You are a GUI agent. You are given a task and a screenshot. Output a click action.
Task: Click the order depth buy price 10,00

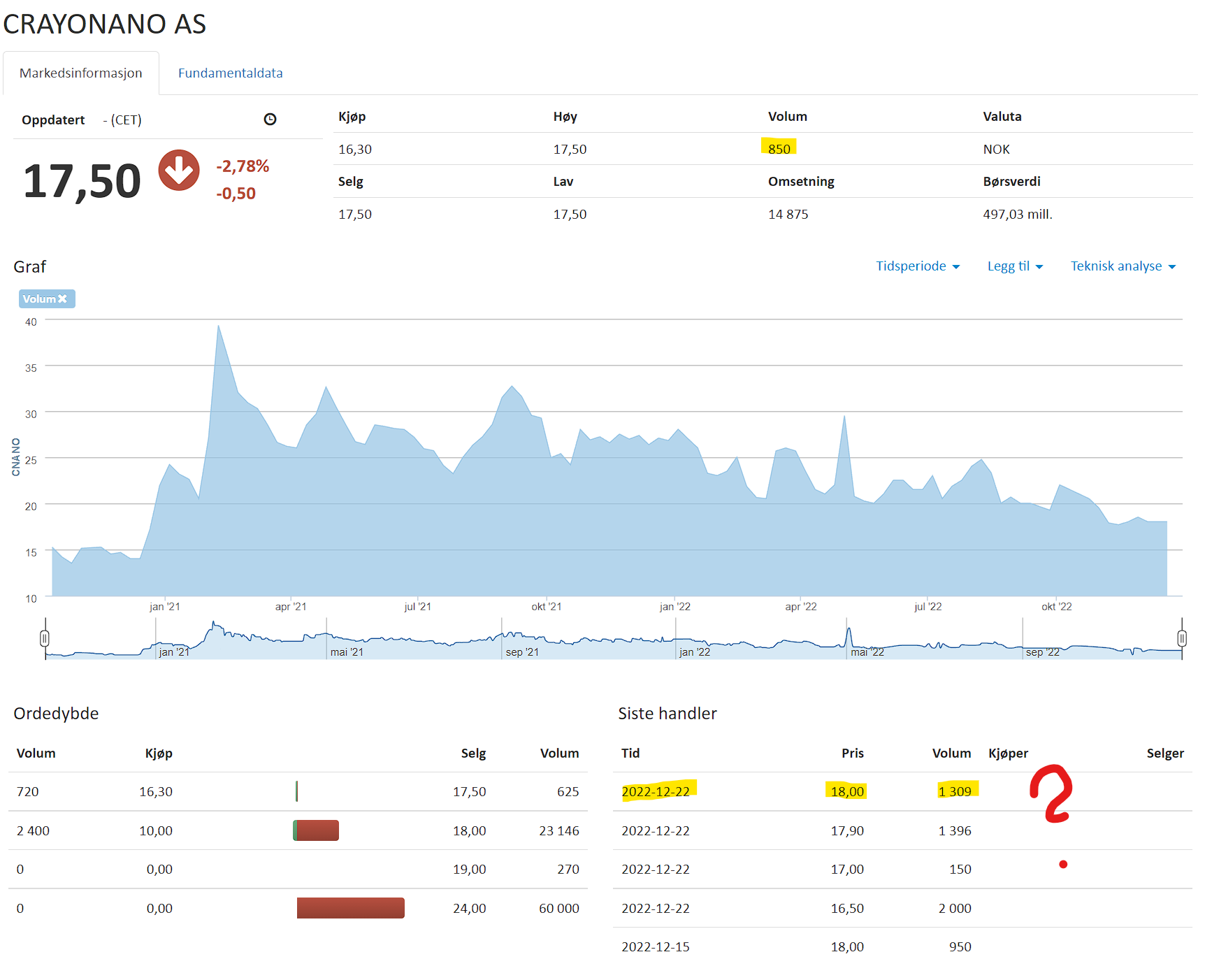[x=156, y=831]
